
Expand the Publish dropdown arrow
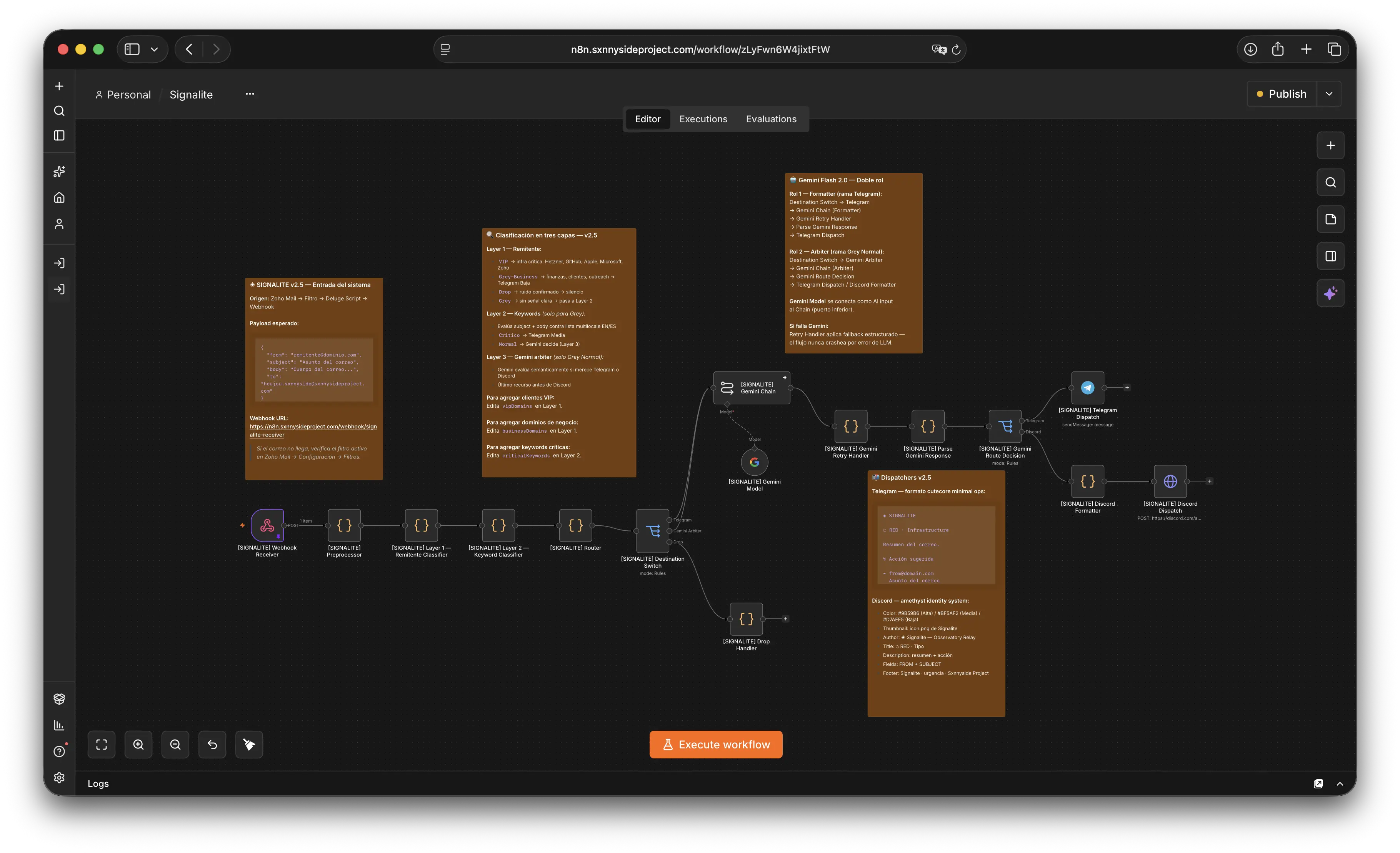click(1329, 94)
